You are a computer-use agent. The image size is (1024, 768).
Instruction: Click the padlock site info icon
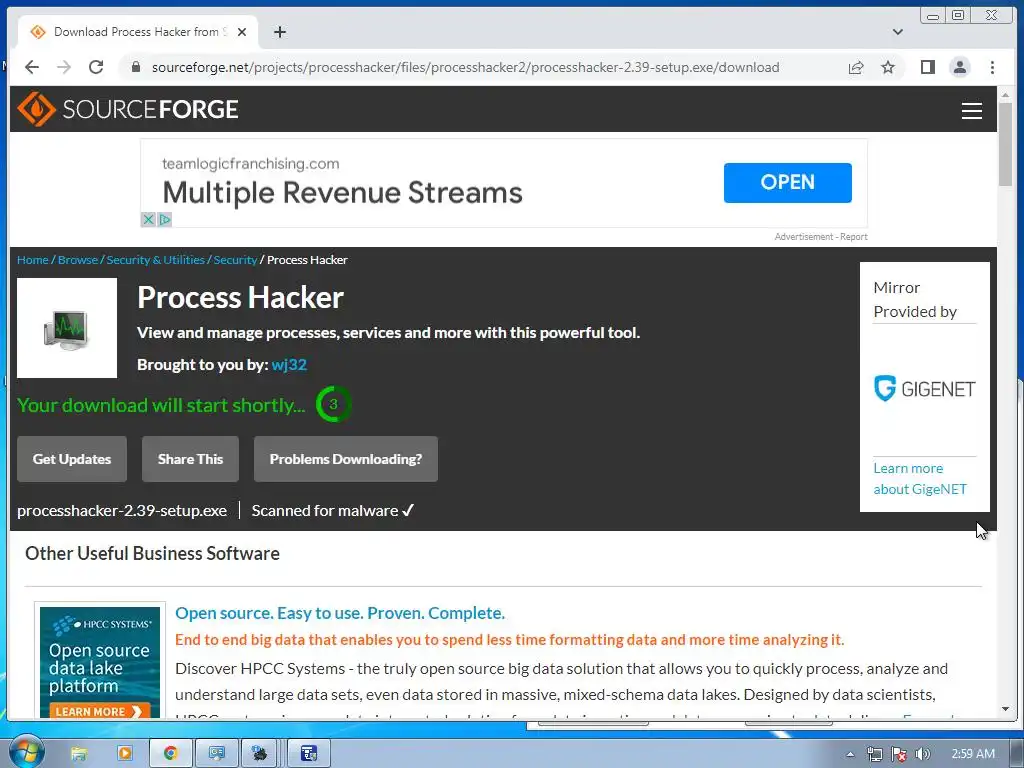[136, 67]
